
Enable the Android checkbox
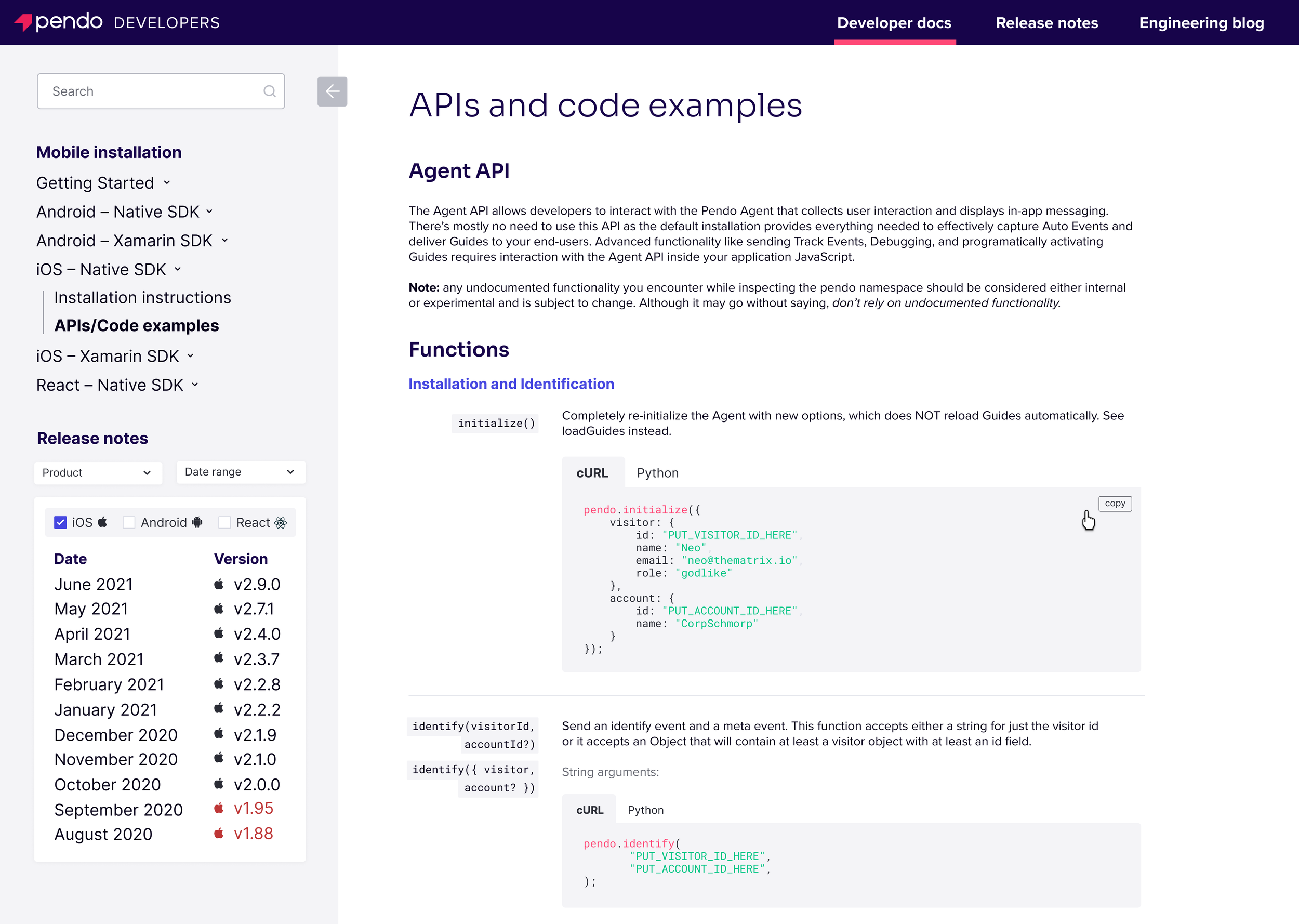pos(129,522)
